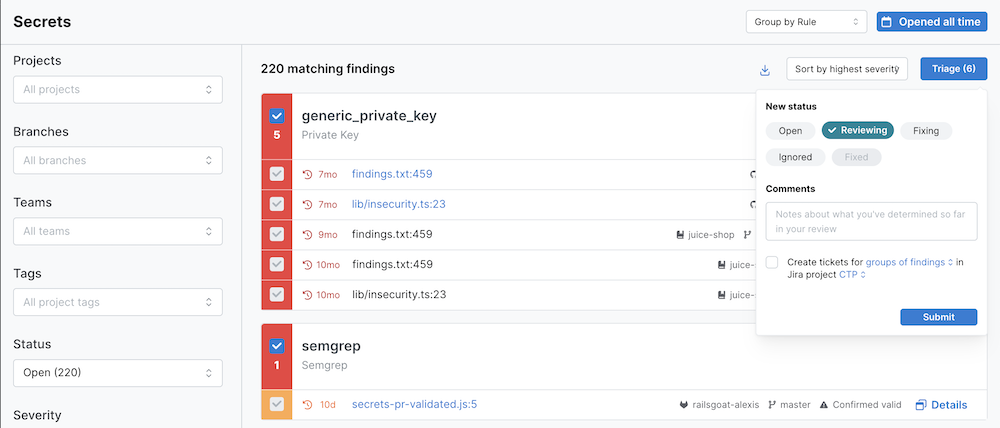The image size is (1000, 428).
Task: Toggle the semgrep group checkbox
Action: coord(277,347)
